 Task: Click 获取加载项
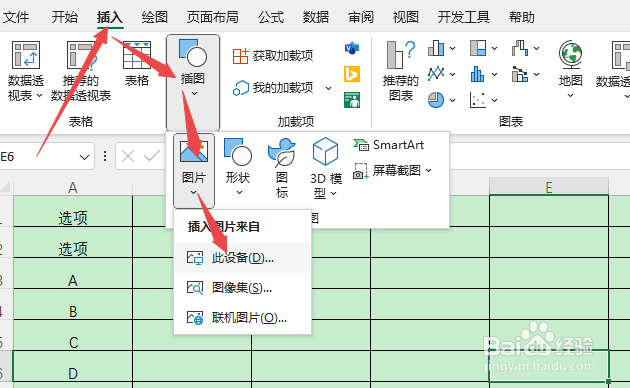pos(273,56)
